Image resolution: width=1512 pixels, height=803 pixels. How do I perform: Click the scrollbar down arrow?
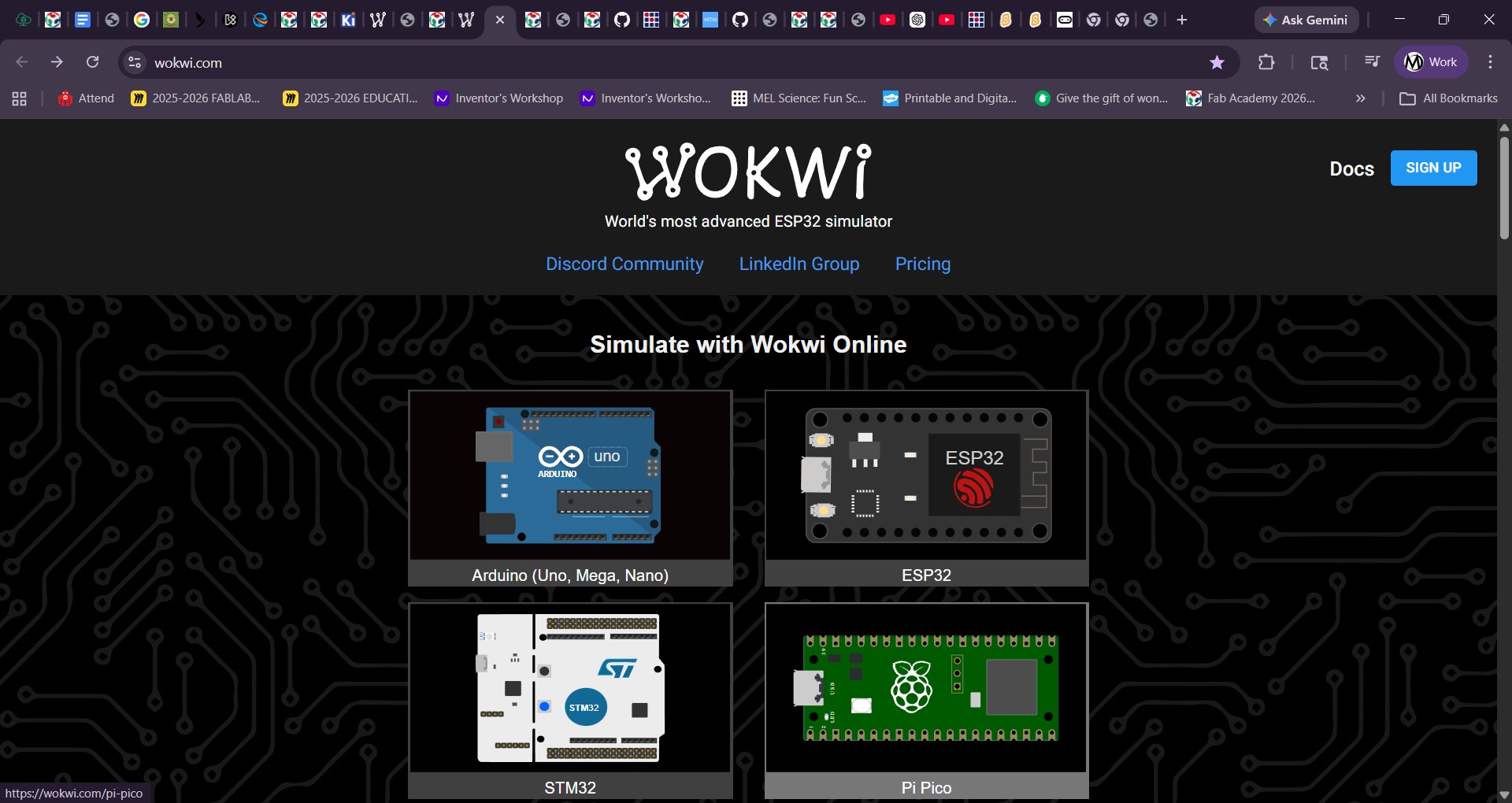(1504, 795)
